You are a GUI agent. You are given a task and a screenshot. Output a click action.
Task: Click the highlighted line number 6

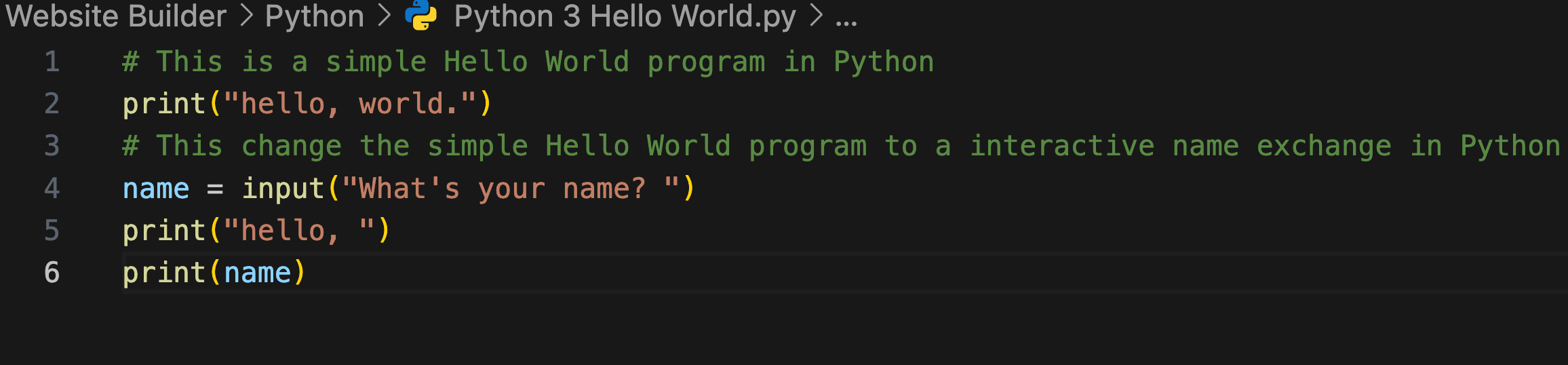point(52,273)
